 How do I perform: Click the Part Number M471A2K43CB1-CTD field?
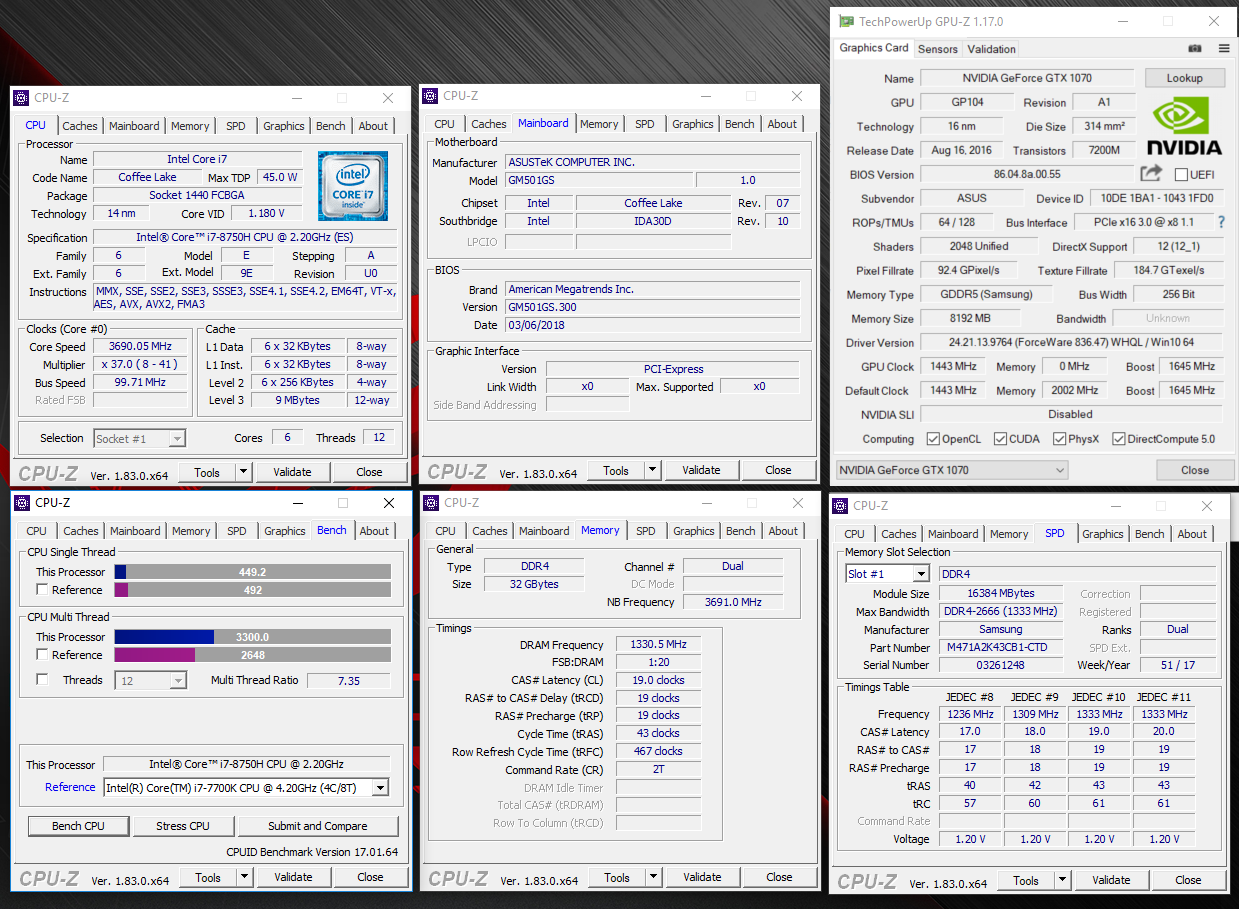click(x=1001, y=647)
